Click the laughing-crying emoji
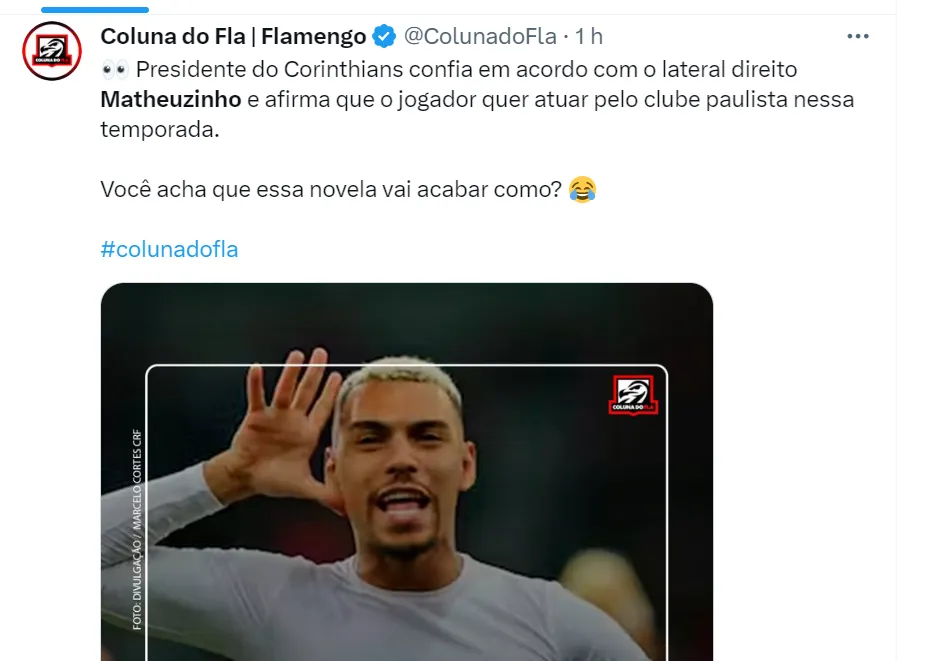Screen dimensions: 930x661 (582, 190)
